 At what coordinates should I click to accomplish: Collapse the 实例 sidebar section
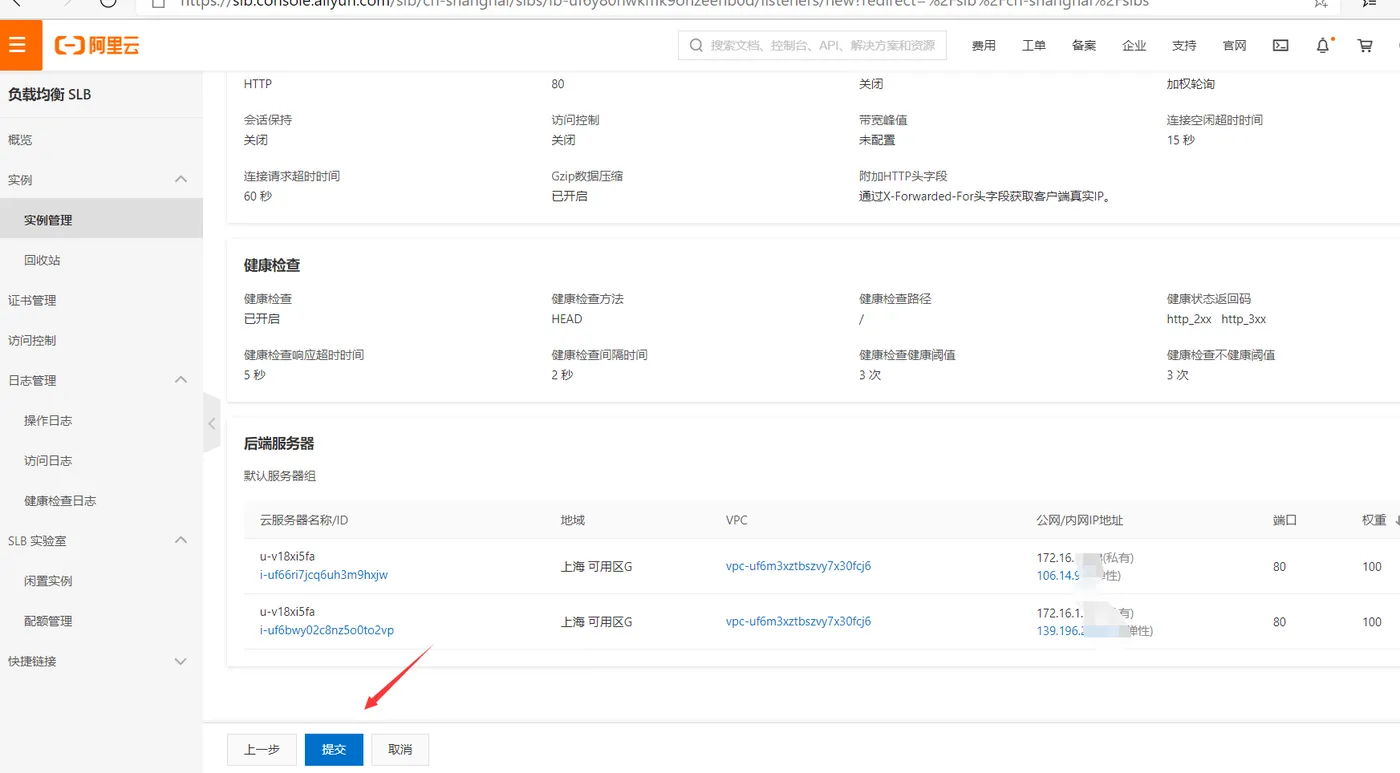[x=181, y=179]
